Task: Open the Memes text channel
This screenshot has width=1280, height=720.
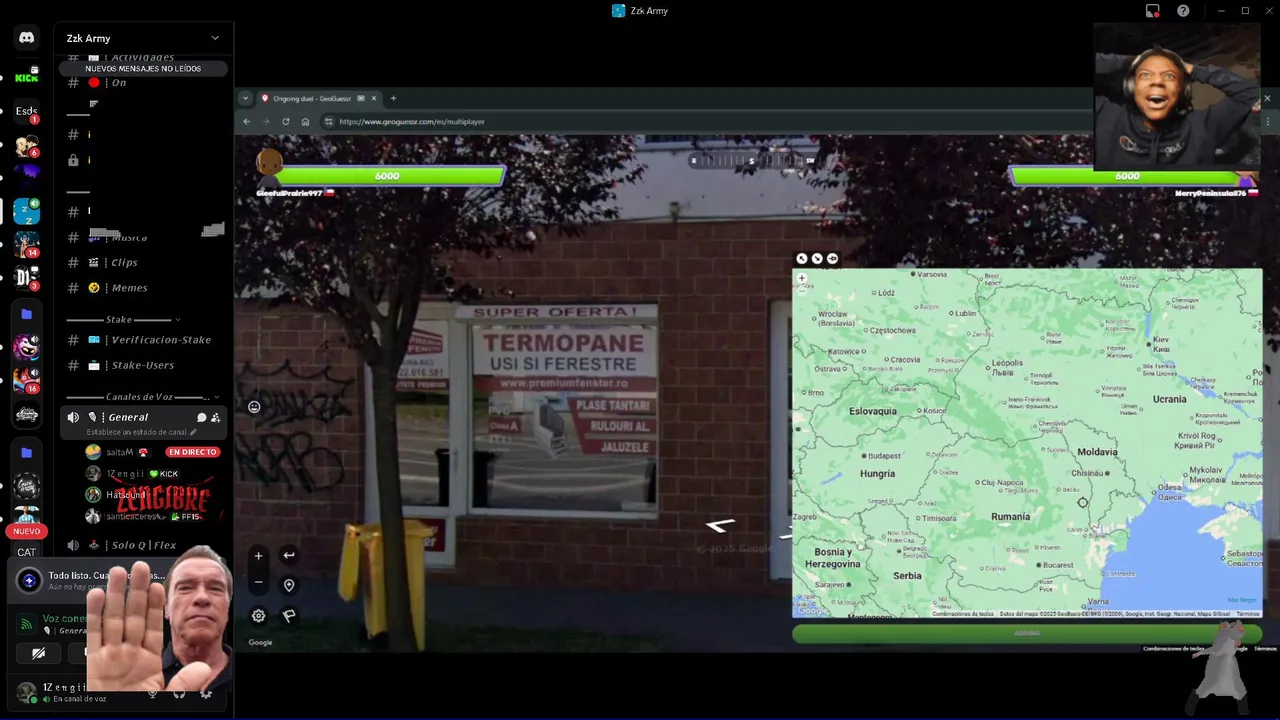Action: tap(129, 288)
